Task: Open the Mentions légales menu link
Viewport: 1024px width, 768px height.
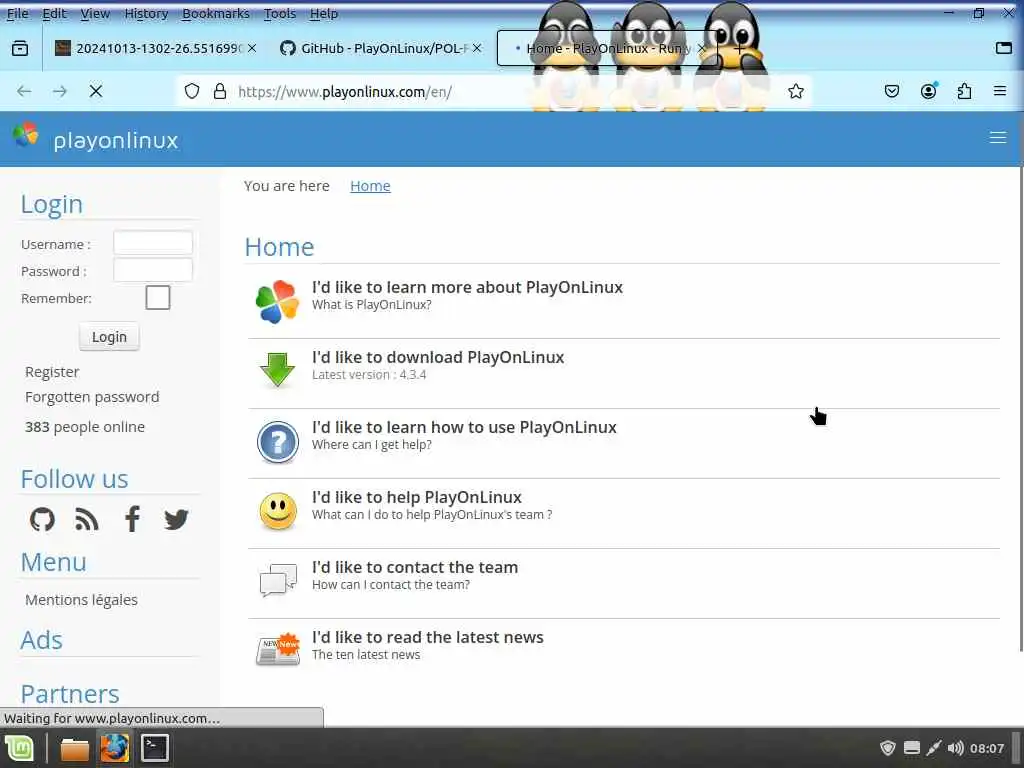Action: 82,600
